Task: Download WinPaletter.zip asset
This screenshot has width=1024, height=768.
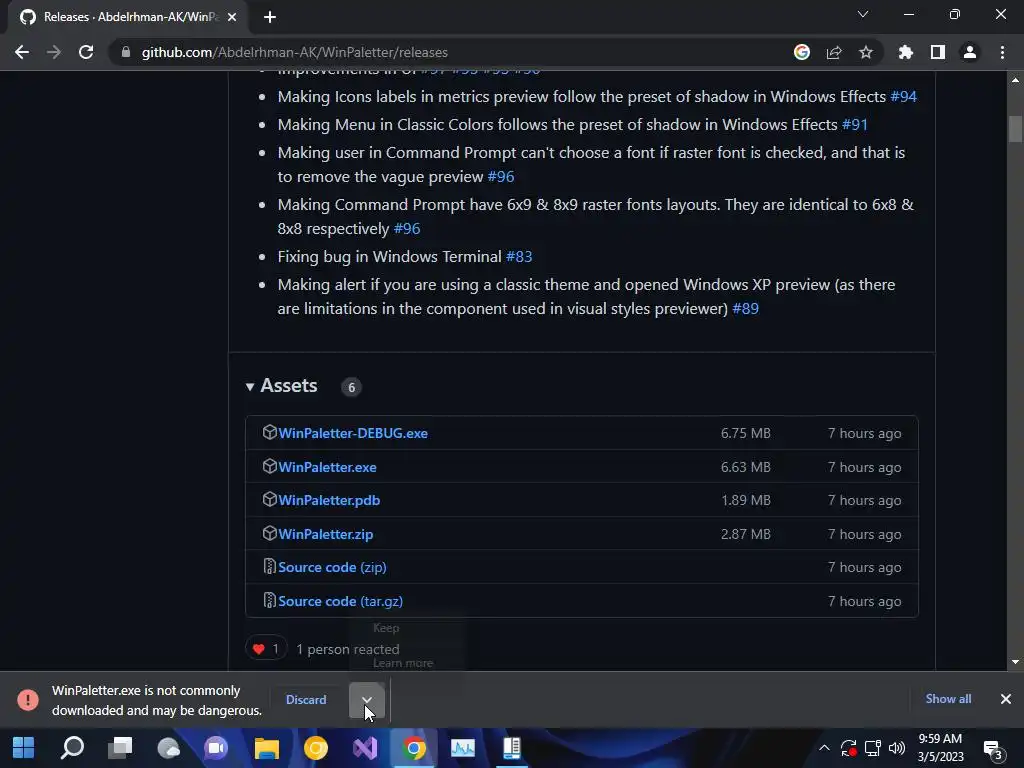Action: (326, 534)
